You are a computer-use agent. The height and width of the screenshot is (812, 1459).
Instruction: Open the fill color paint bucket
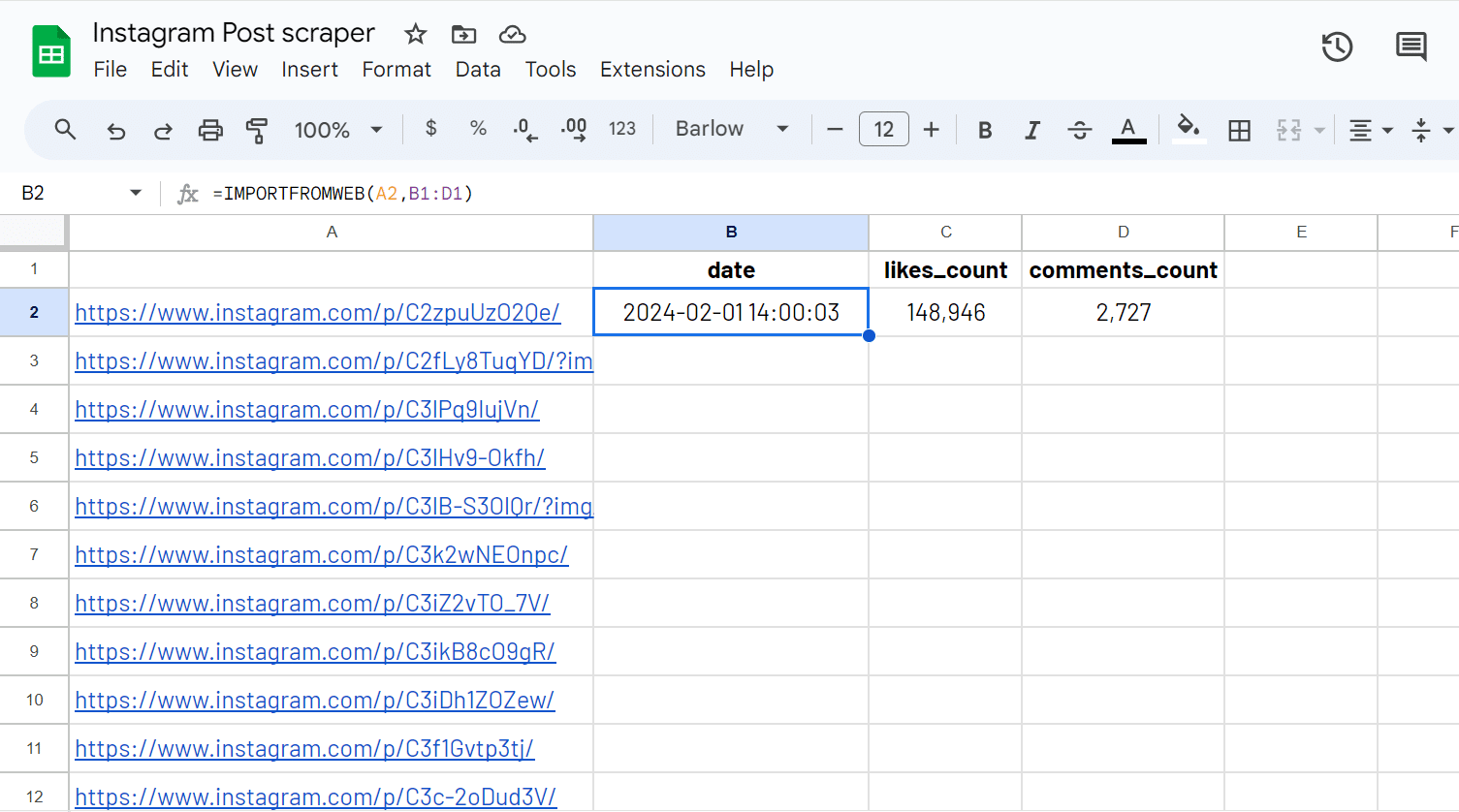point(1189,128)
